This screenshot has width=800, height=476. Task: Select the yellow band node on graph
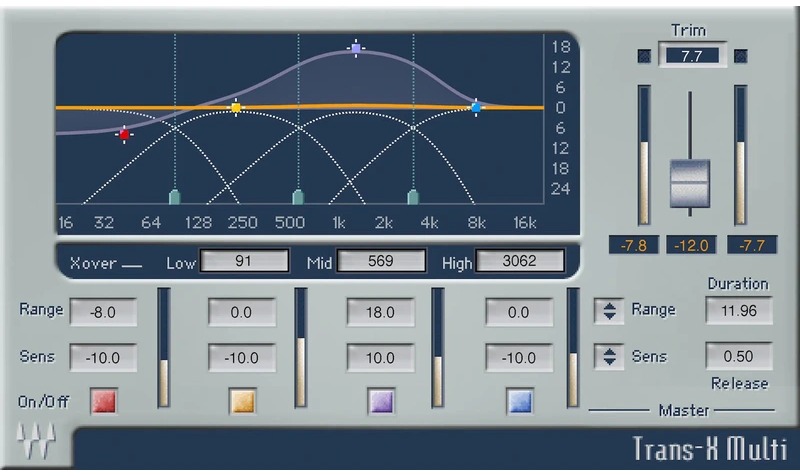pos(236,108)
